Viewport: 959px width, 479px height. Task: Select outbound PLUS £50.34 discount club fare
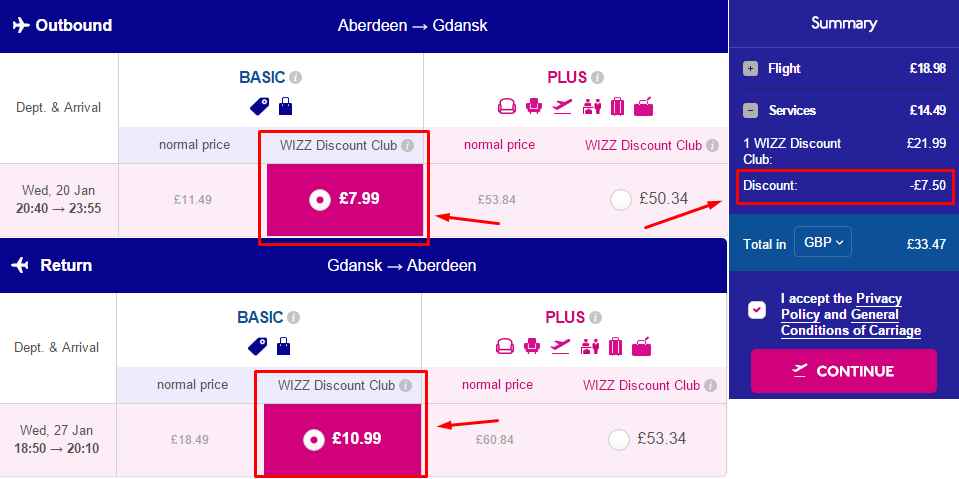coord(621,199)
